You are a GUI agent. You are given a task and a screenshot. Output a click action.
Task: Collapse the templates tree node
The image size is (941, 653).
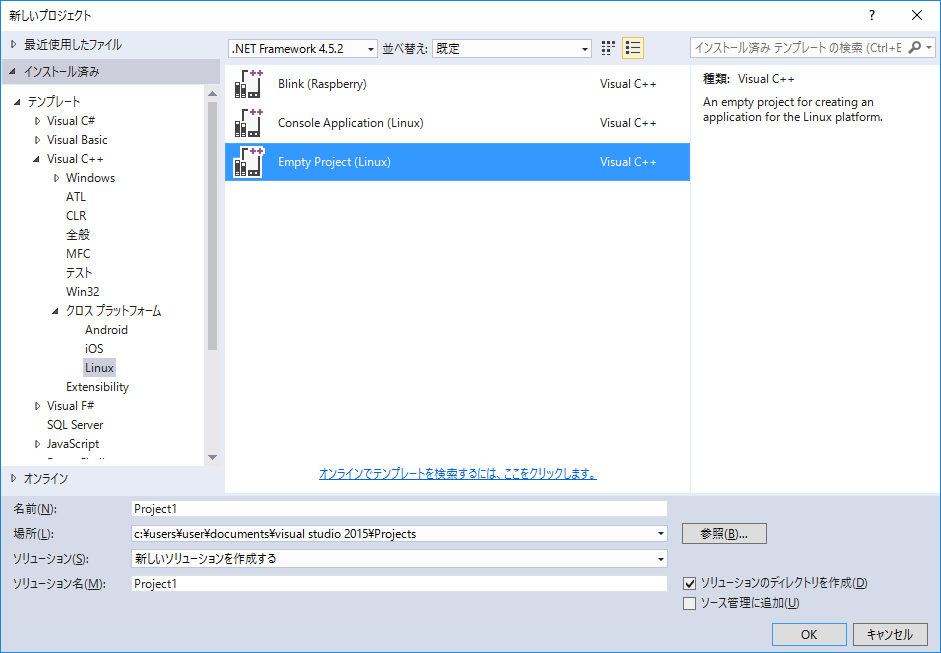(x=17, y=102)
